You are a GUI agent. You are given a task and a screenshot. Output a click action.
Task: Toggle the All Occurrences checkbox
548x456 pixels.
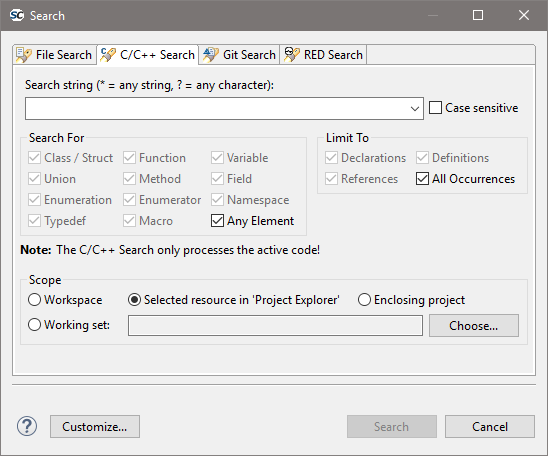[x=422, y=179]
